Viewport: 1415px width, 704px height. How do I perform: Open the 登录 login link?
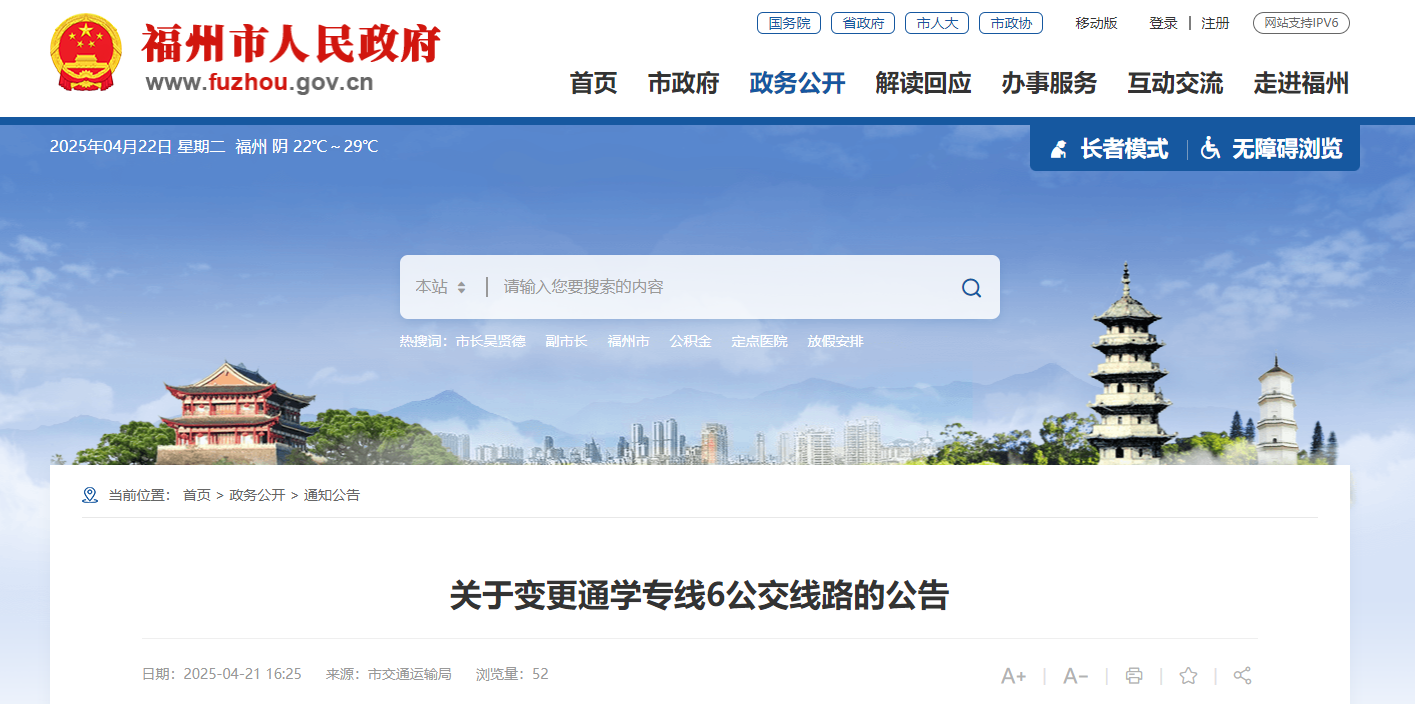click(1163, 23)
